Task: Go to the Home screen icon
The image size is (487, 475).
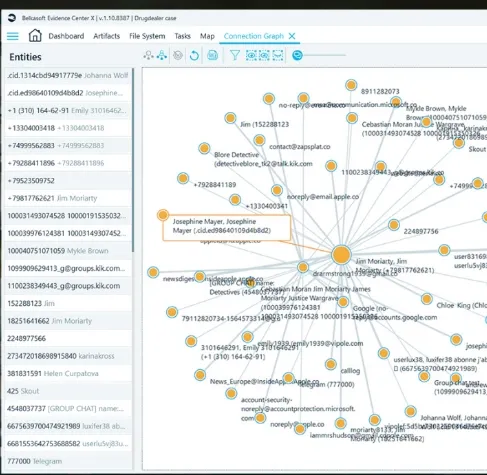Action: point(35,35)
